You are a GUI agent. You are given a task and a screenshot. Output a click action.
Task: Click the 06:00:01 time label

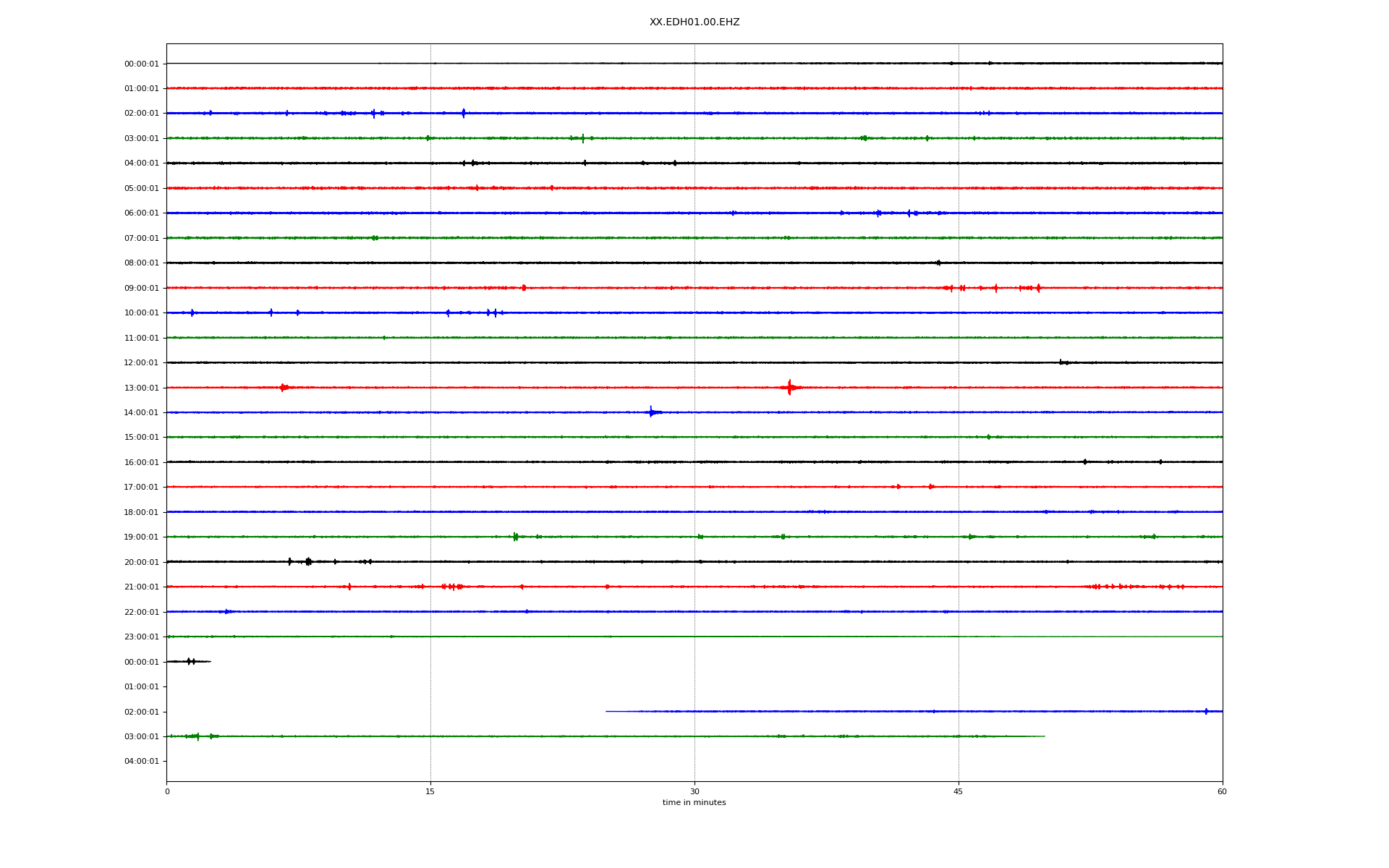click(141, 213)
